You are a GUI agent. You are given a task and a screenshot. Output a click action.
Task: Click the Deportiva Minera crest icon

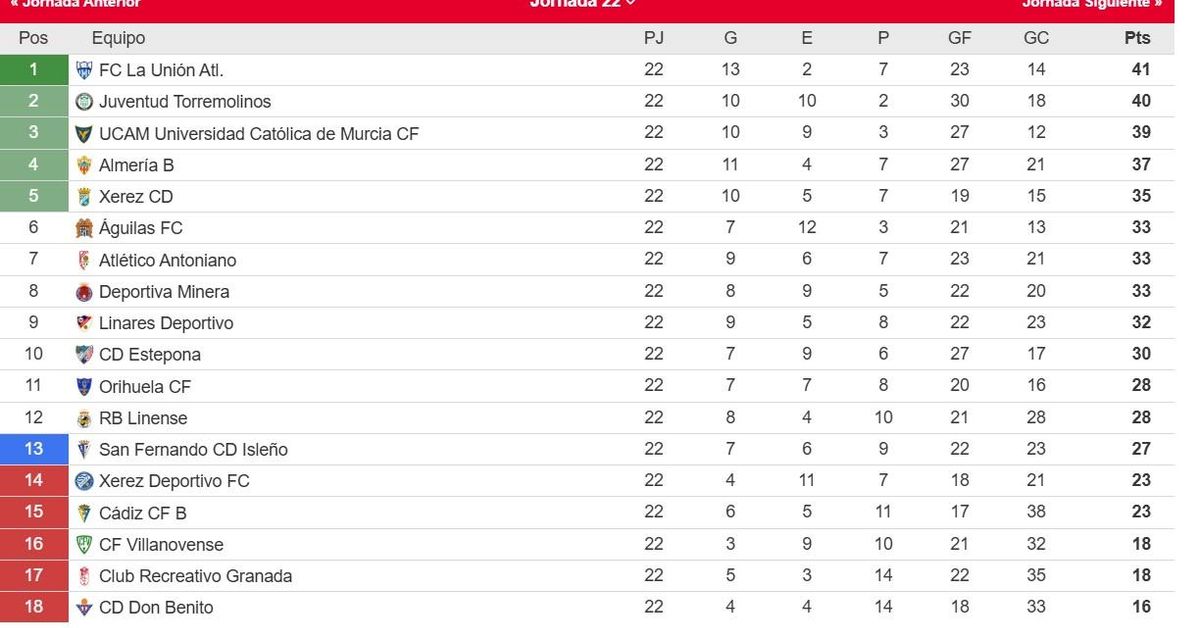pos(84,292)
